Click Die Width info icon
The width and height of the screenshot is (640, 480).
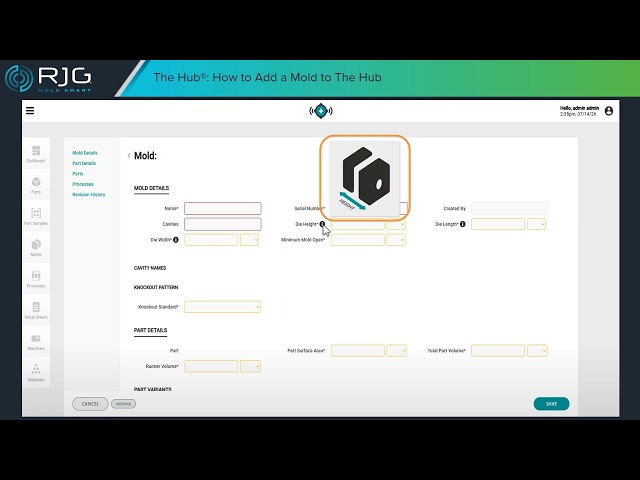pos(176,240)
